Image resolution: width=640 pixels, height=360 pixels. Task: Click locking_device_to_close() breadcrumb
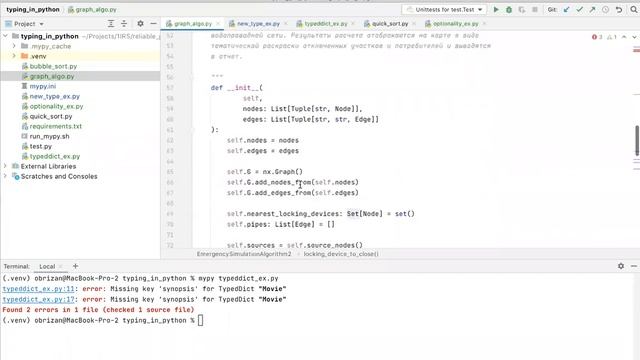pyautogui.click(x=341, y=254)
